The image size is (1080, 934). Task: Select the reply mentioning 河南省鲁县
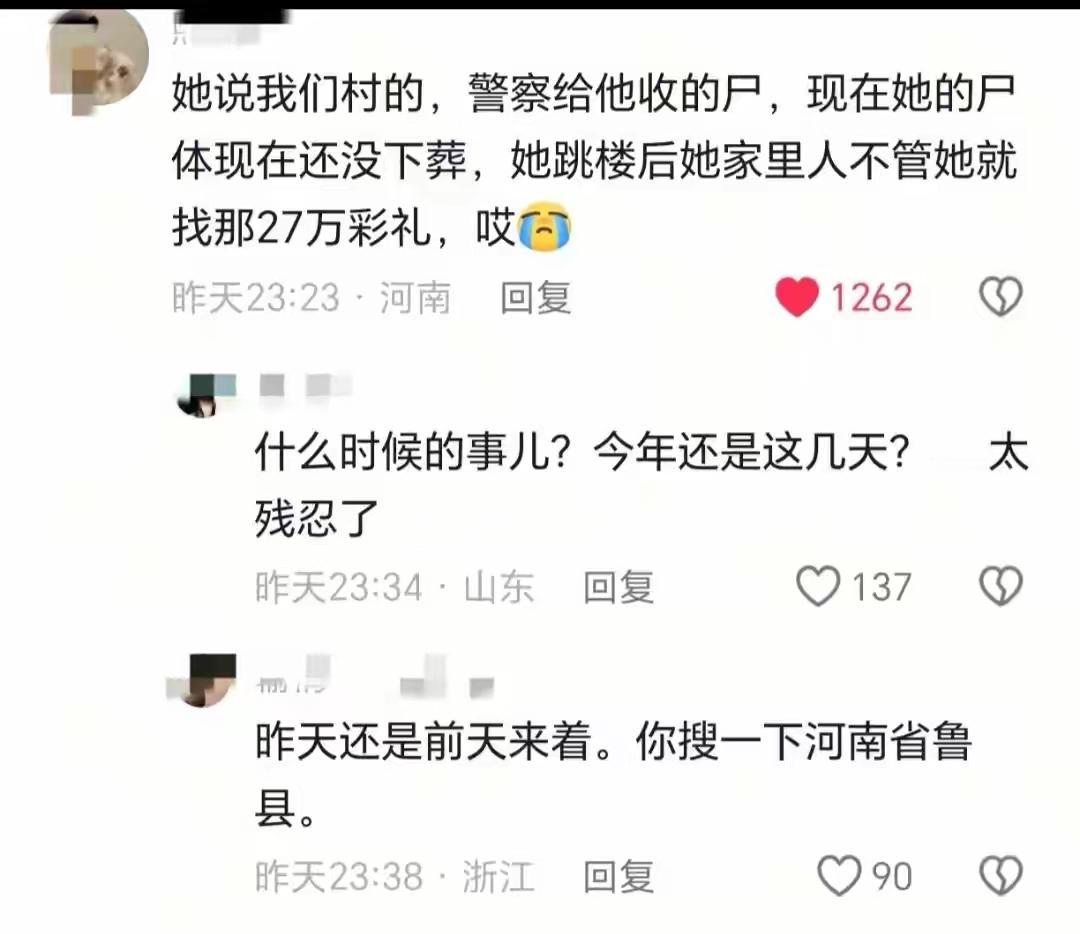coord(613,774)
